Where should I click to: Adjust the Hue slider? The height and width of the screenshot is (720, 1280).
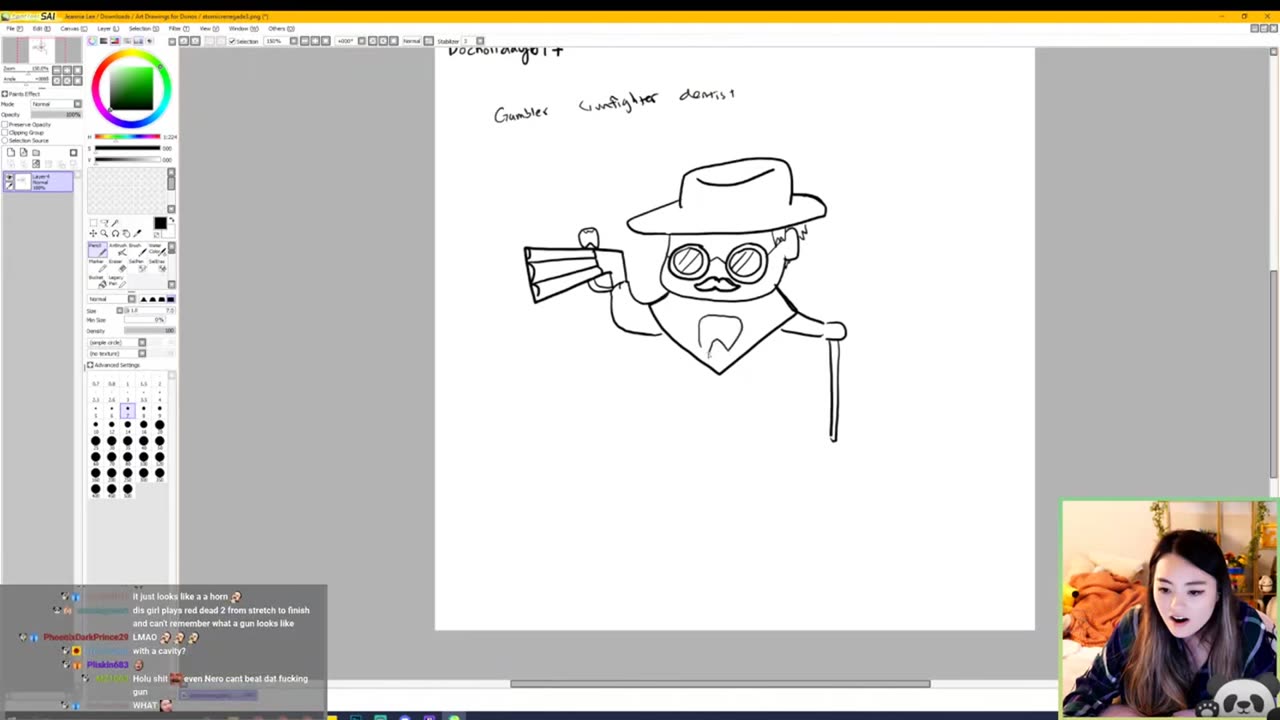[x=128, y=137]
